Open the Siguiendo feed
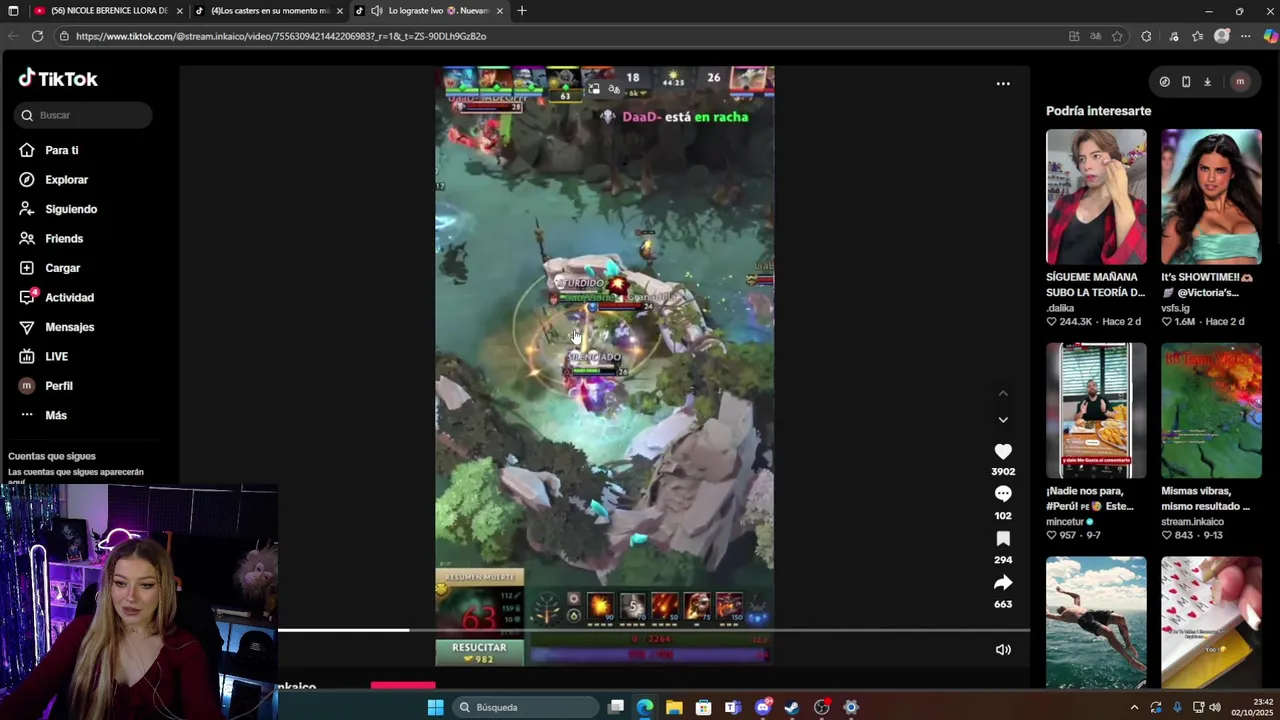1280x720 pixels. click(57, 209)
